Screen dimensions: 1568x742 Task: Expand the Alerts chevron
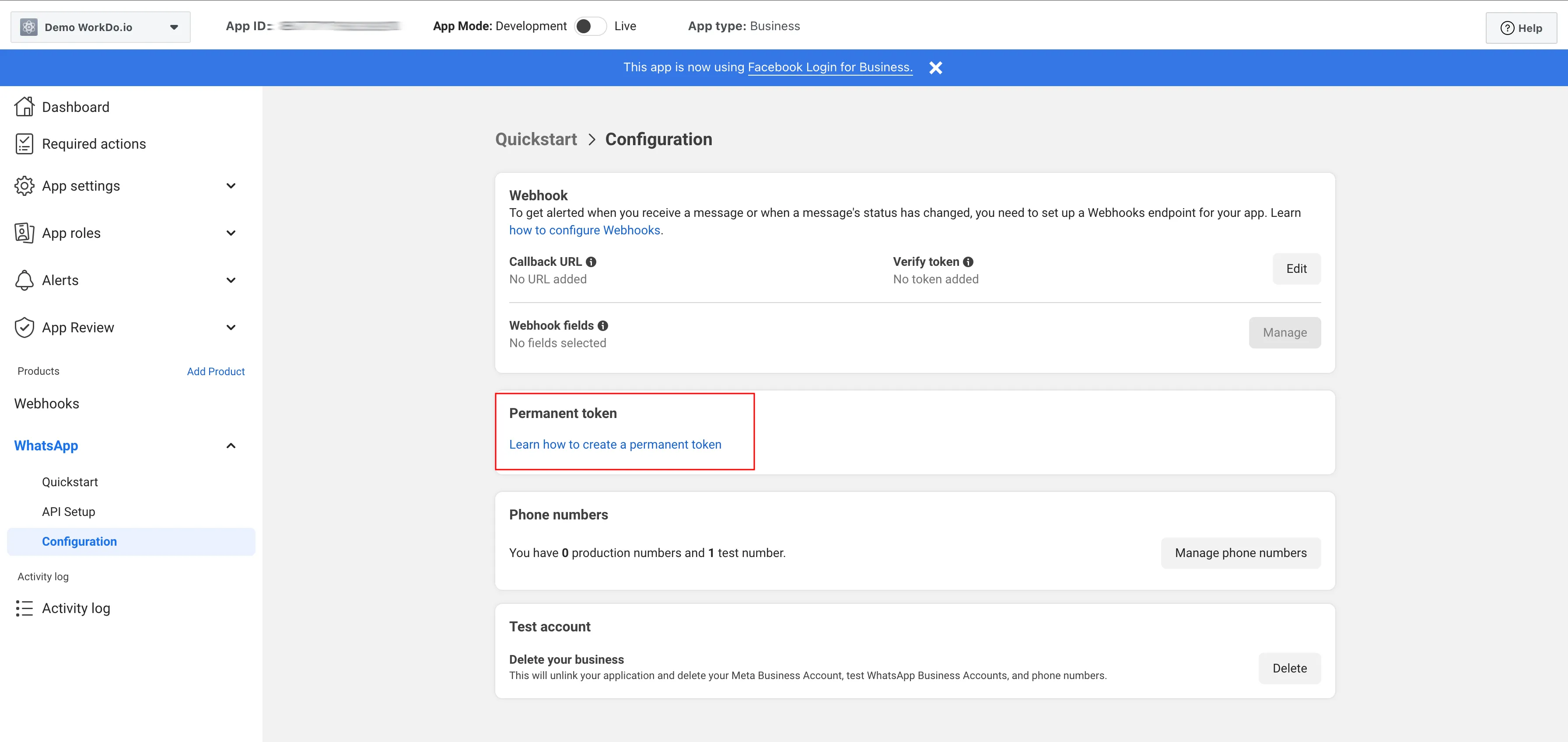(231, 280)
